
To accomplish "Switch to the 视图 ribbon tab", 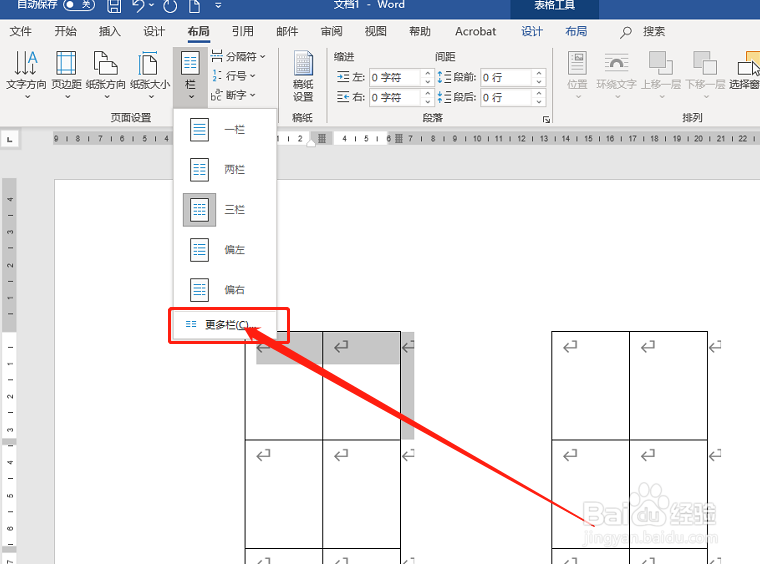I will point(376,31).
